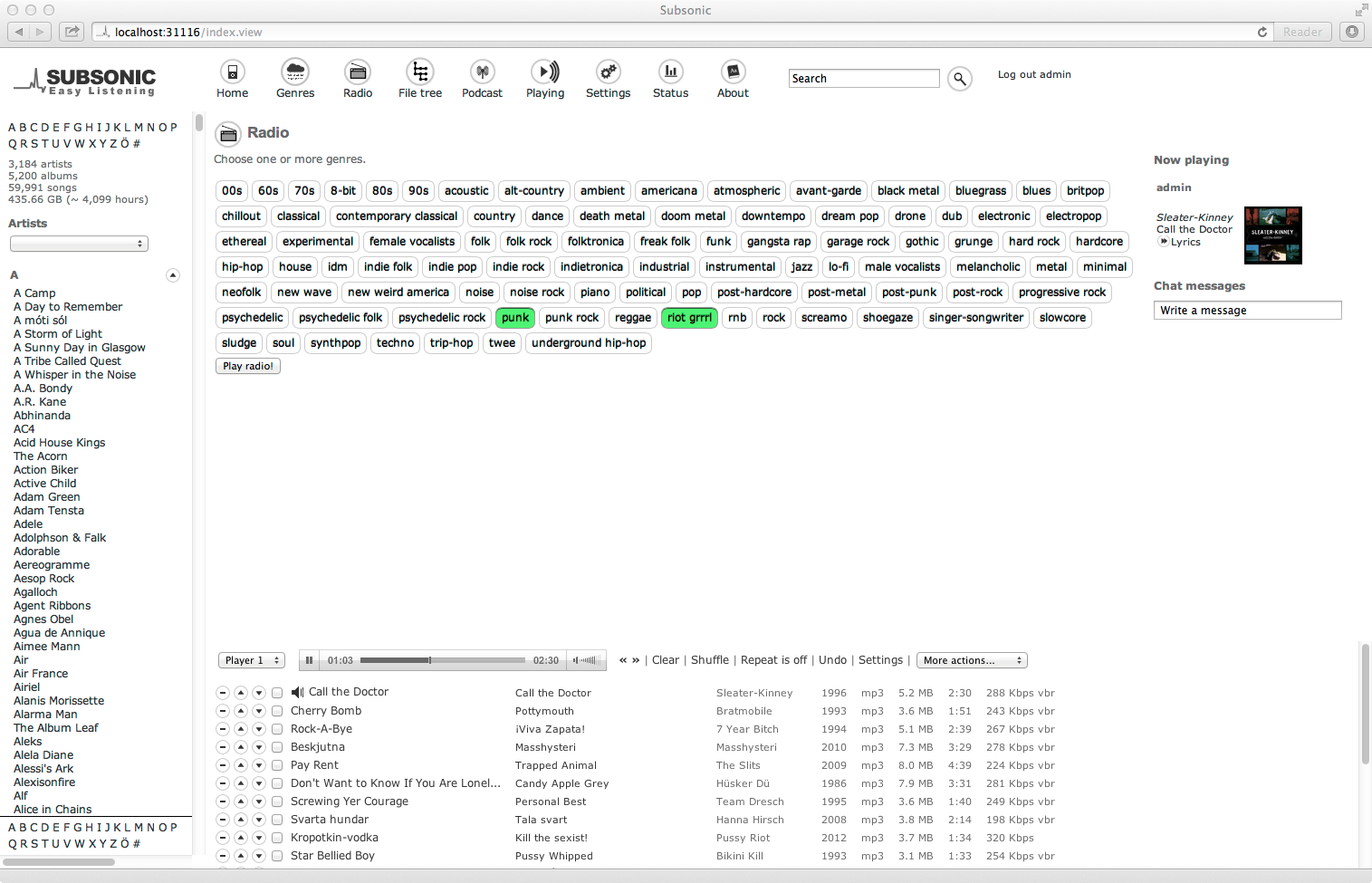This screenshot has width=1372, height=883.
Task: Select the shoegaze genre tag
Action: [887, 318]
